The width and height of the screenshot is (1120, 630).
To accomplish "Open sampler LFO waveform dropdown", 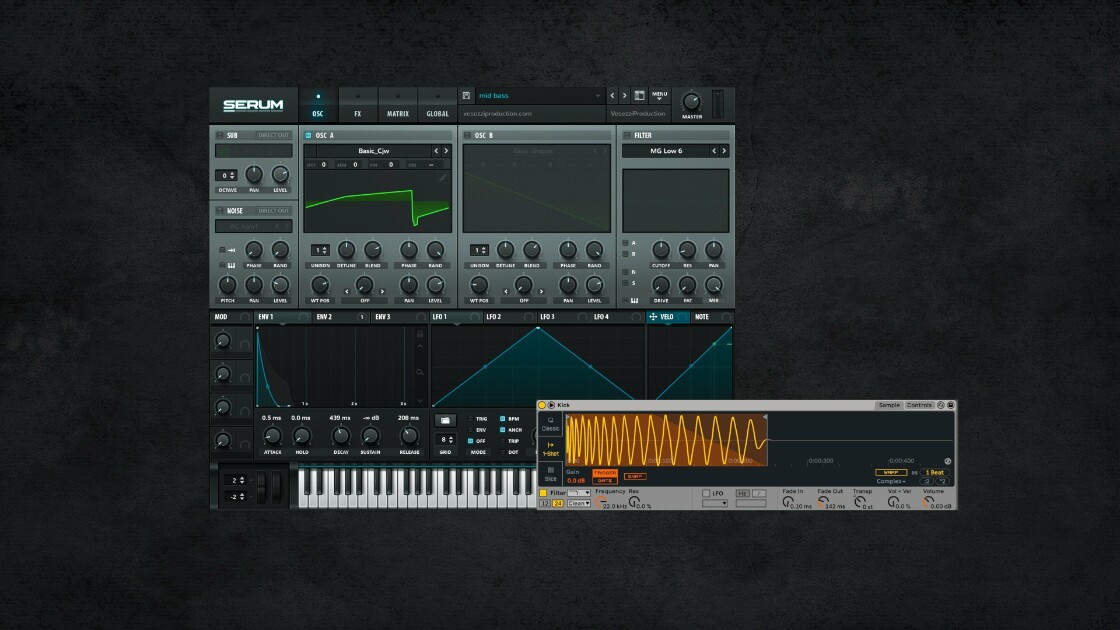I will point(714,504).
